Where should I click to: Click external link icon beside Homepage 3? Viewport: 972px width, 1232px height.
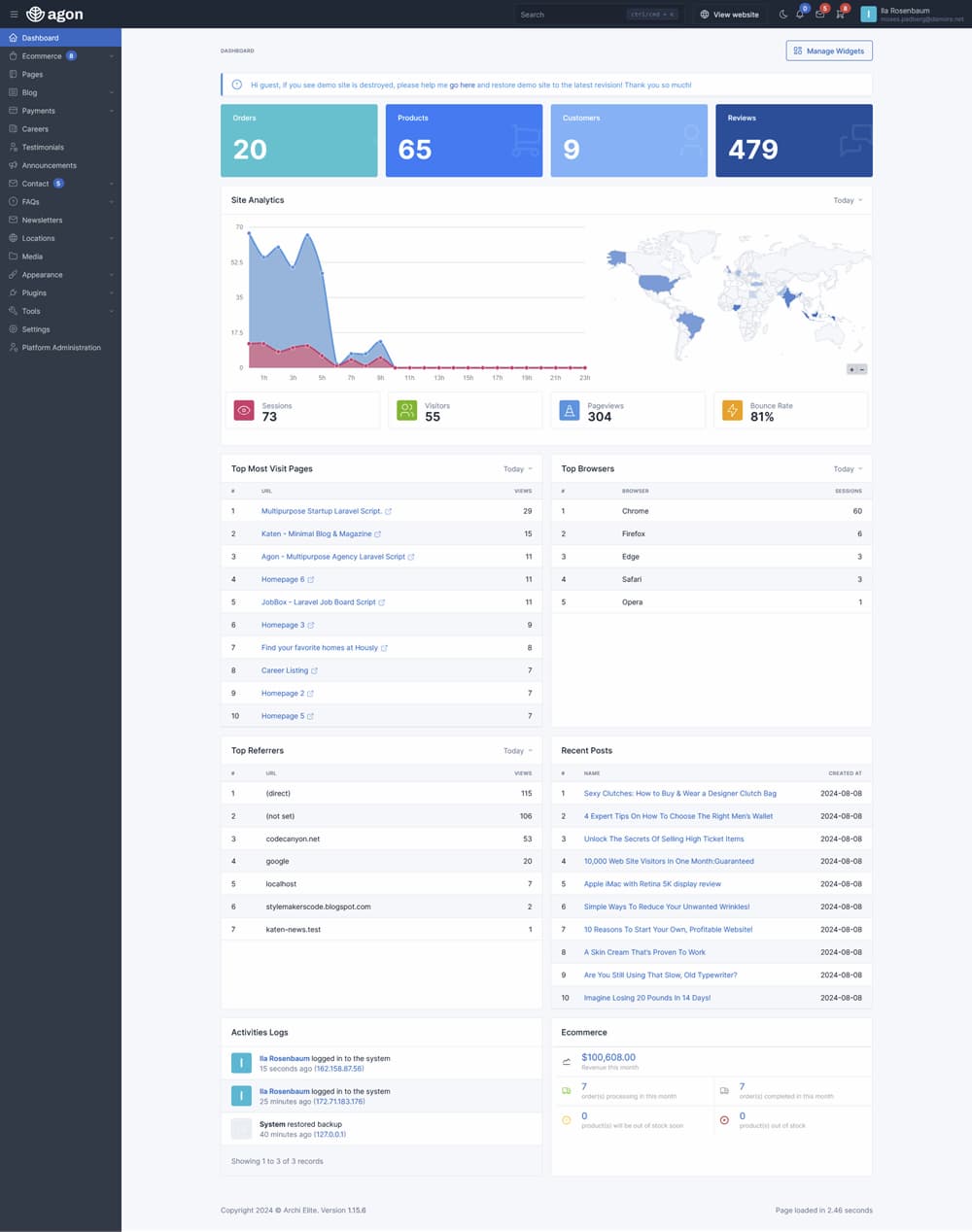point(311,626)
